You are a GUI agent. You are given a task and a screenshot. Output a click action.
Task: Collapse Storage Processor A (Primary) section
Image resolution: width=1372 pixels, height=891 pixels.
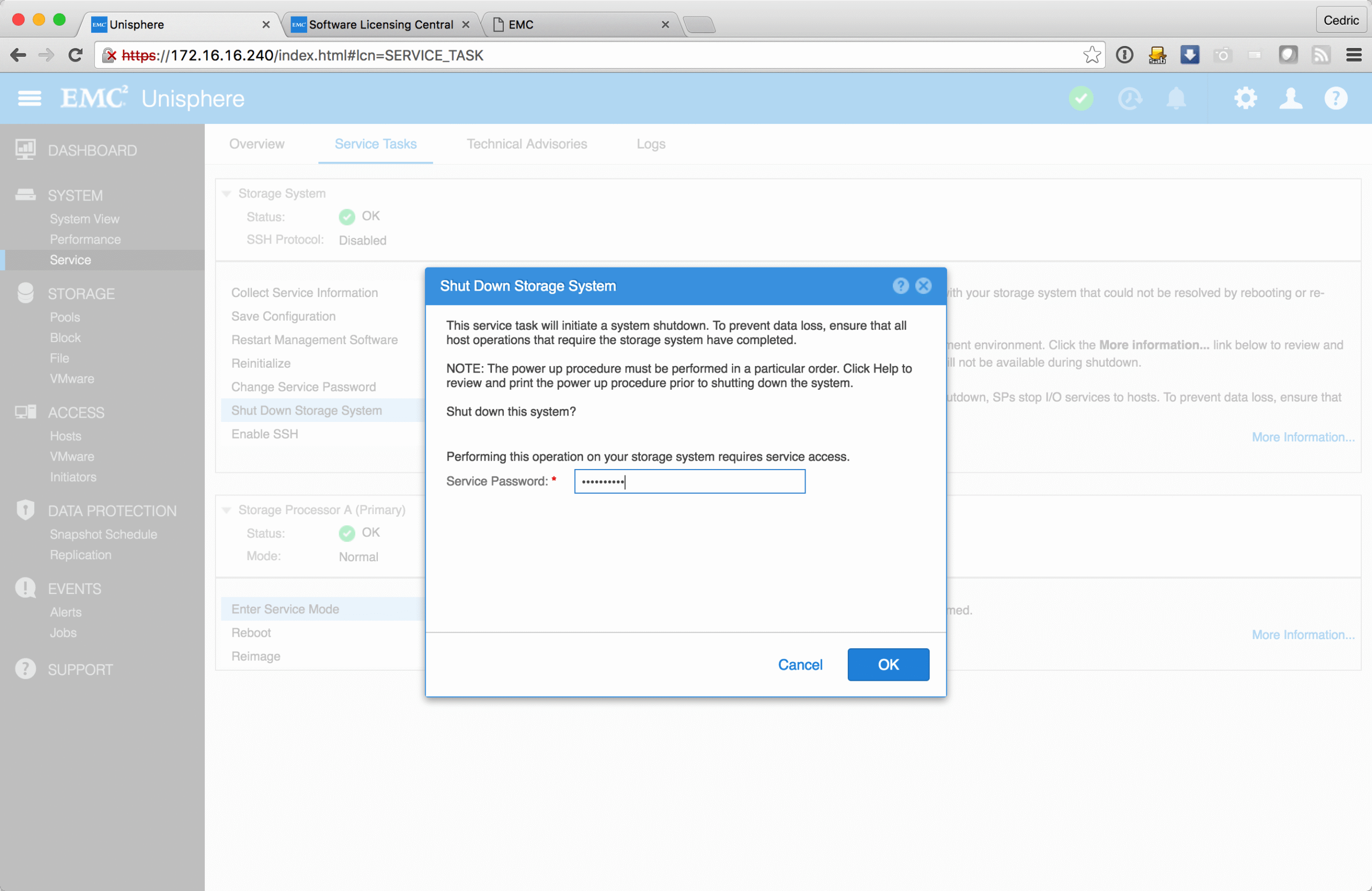tap(227, 510)
